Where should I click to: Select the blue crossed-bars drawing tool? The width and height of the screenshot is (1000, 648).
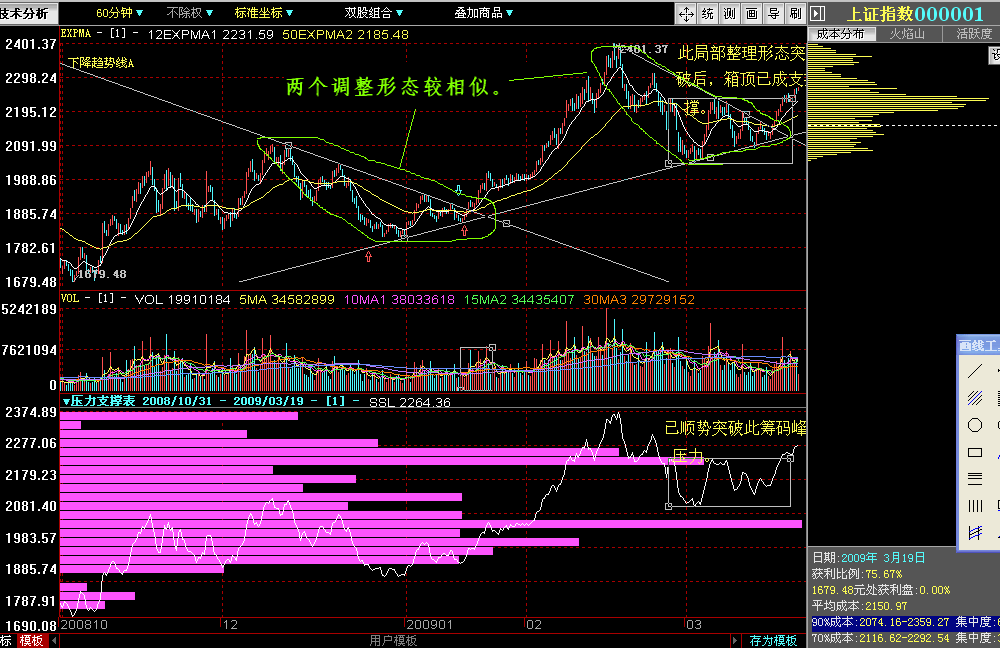point(975,533)
